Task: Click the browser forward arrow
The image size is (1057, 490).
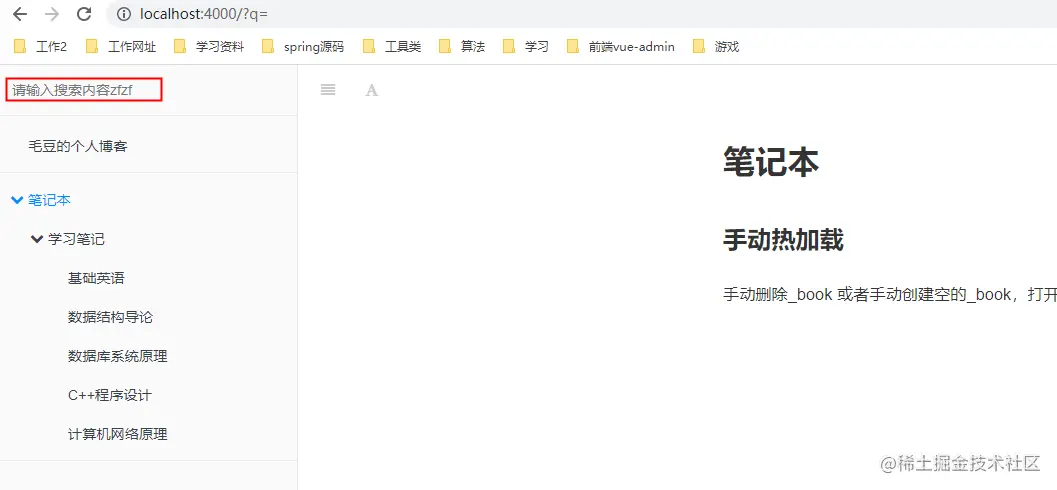Action: point(52,13)
